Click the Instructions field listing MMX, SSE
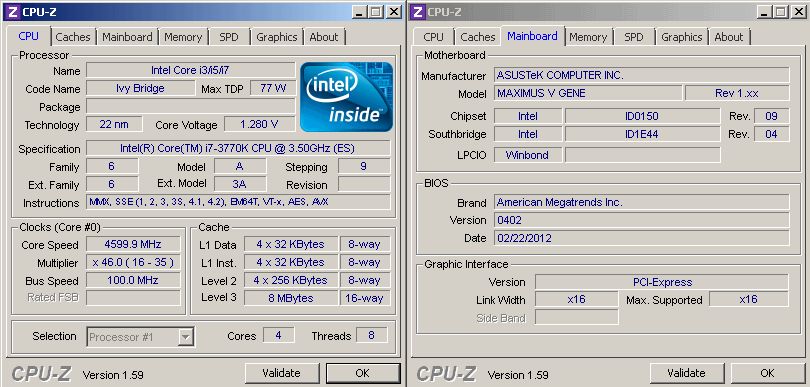The width and height of the screenshot is (810, 387). 238,202
